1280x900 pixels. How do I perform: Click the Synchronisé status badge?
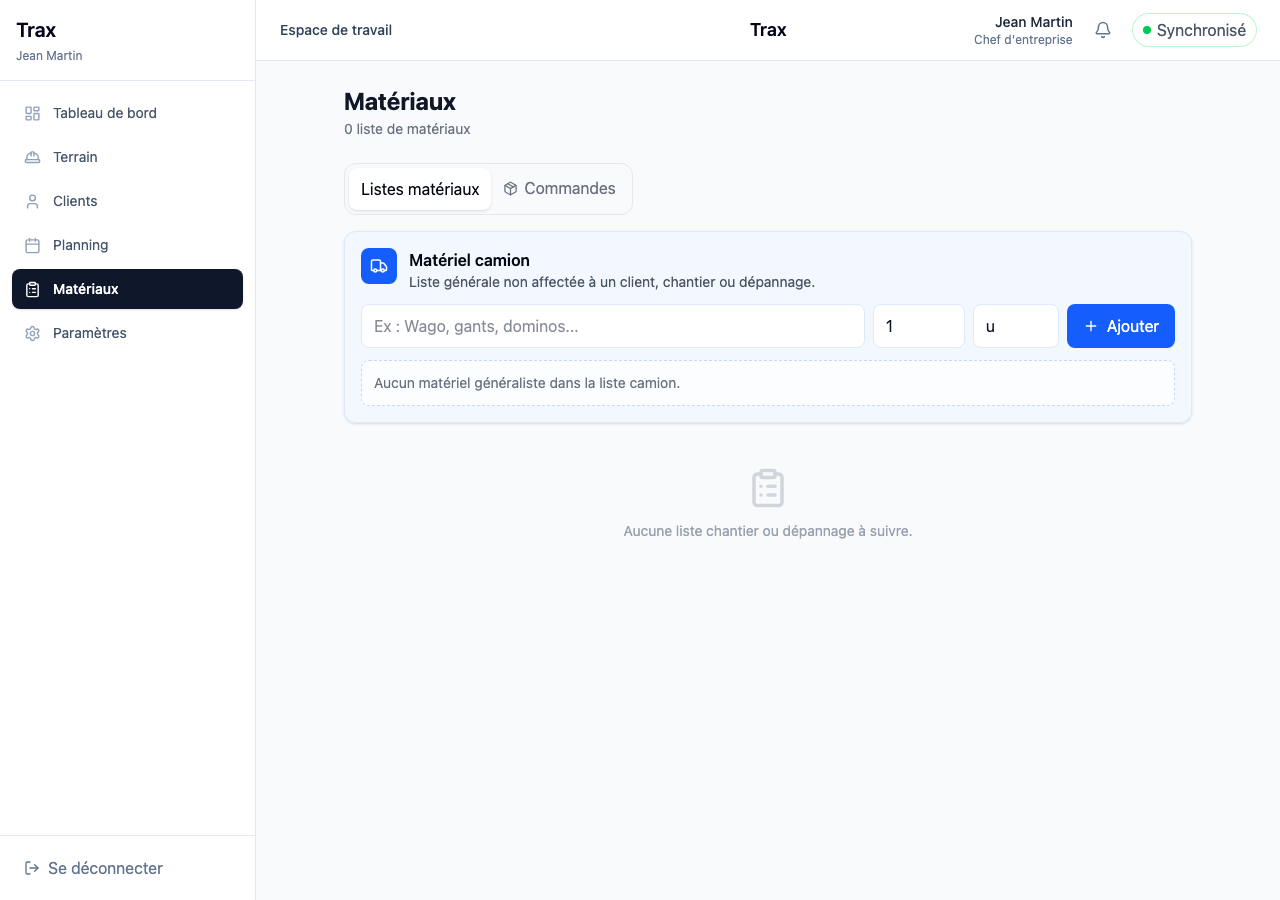[1194, 30]
